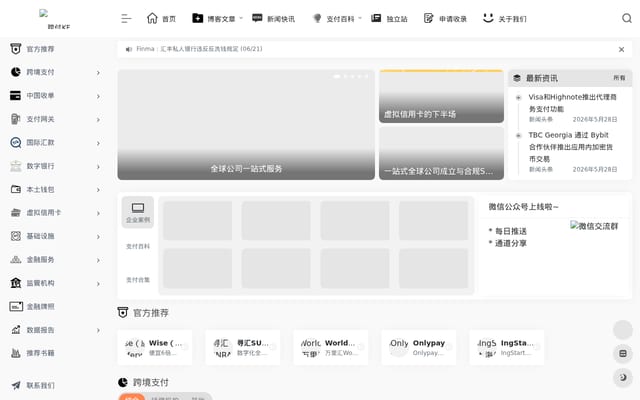Toggle dark mode with the moon button

click(623, 378)
